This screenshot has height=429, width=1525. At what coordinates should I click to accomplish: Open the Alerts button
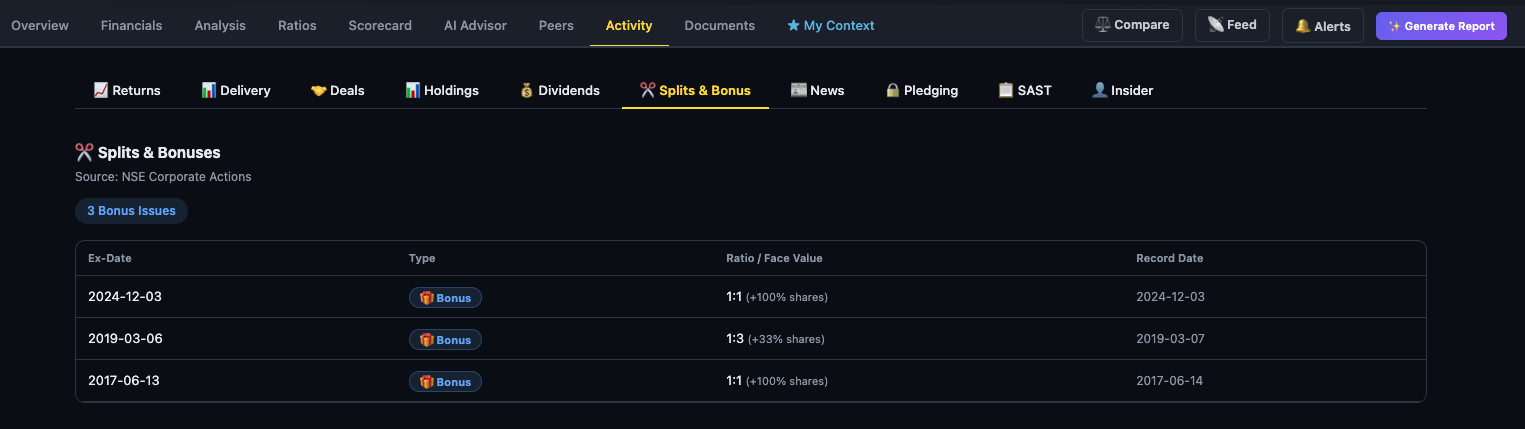tap(1323, 26)
